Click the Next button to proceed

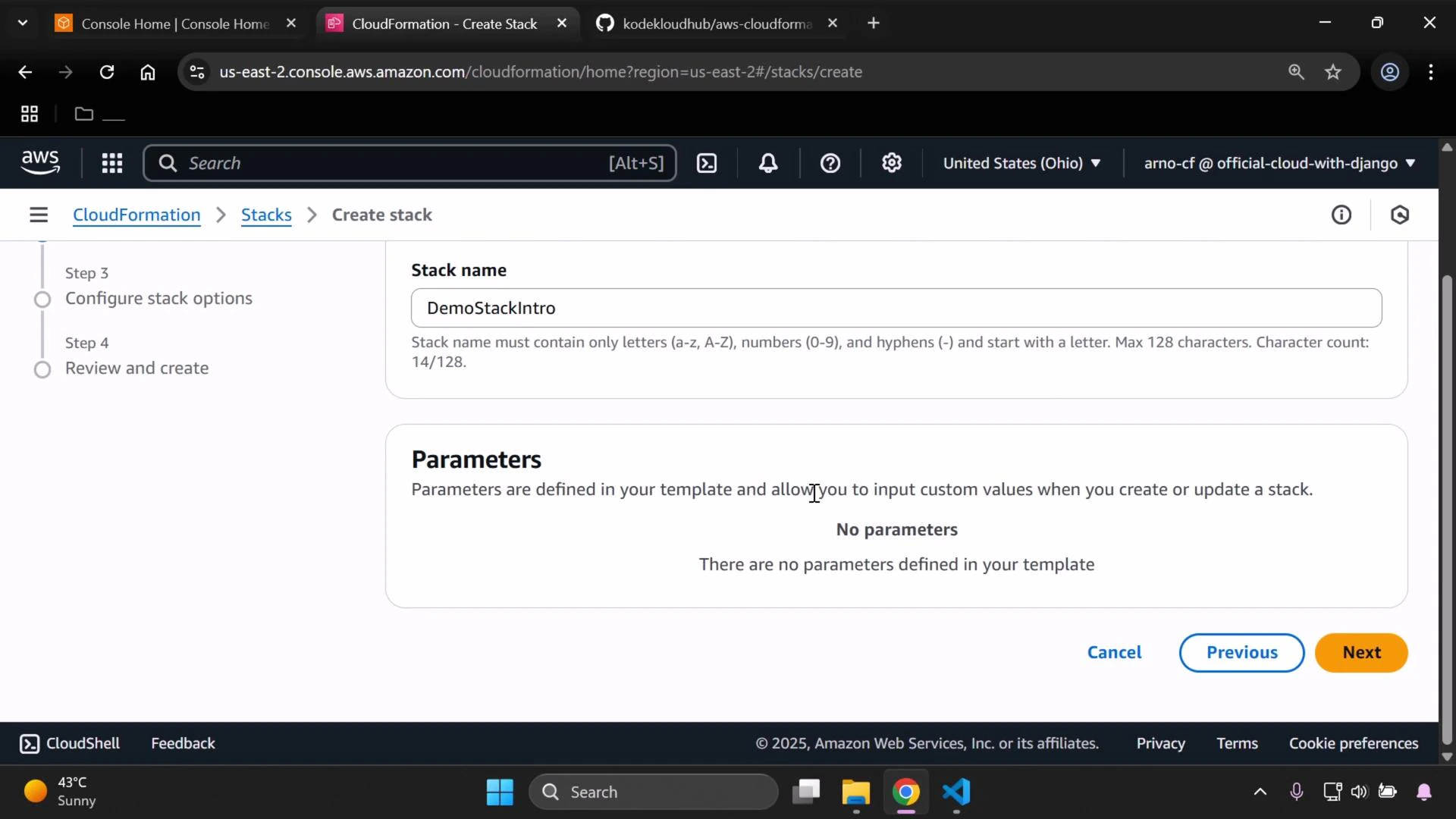point(1360,652)
